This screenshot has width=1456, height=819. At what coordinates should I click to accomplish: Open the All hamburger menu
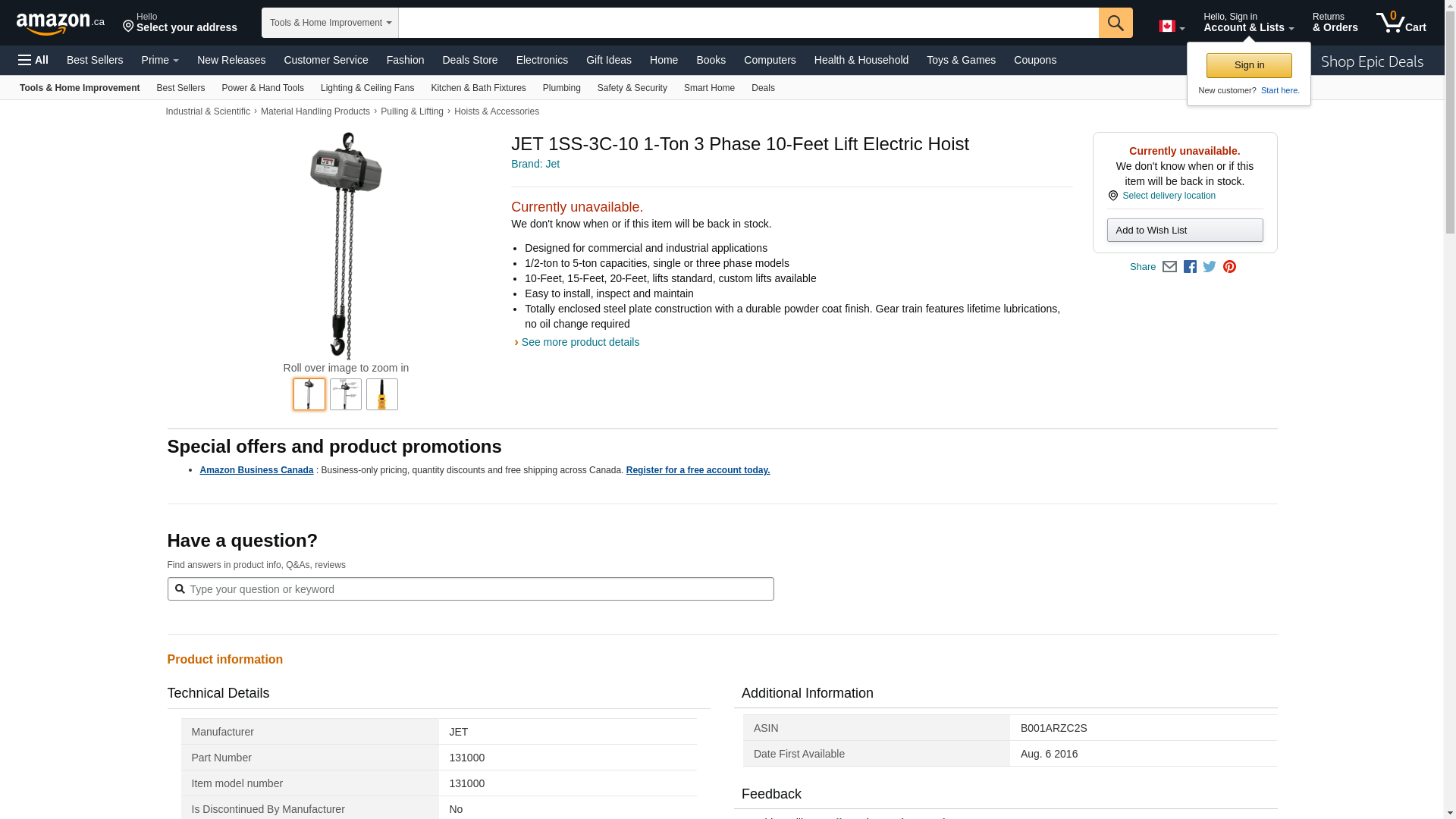point(33,60)
